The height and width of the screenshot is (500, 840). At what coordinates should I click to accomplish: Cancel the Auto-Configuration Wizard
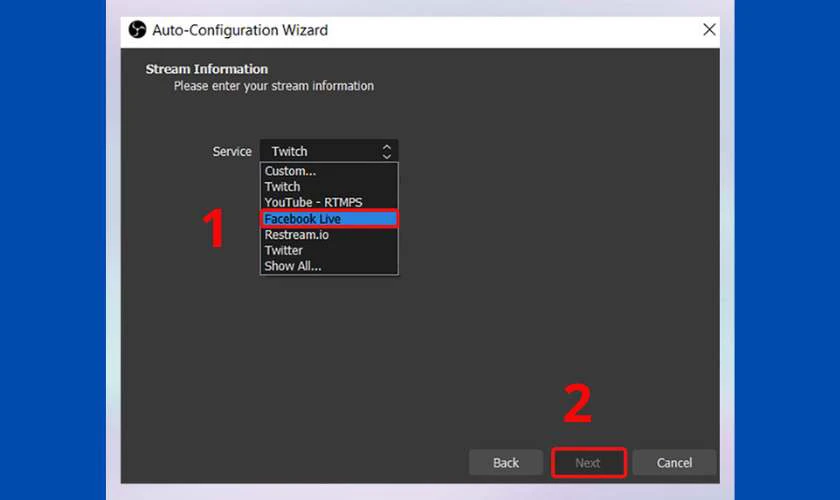674,462
